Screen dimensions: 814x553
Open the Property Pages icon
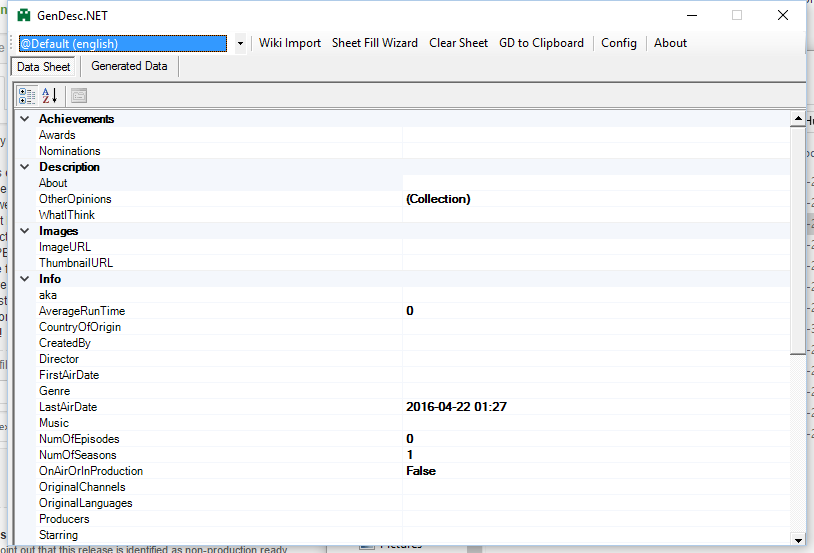pos(79,96)
